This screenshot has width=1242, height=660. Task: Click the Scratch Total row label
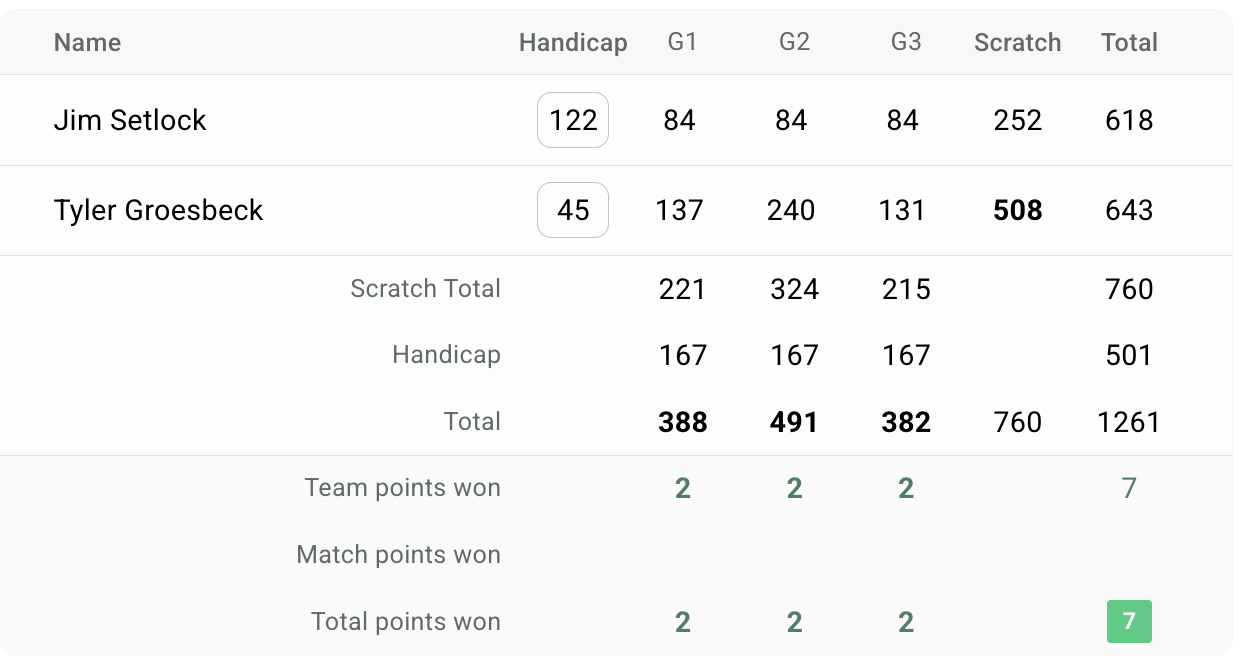click(x=425, y=288)
